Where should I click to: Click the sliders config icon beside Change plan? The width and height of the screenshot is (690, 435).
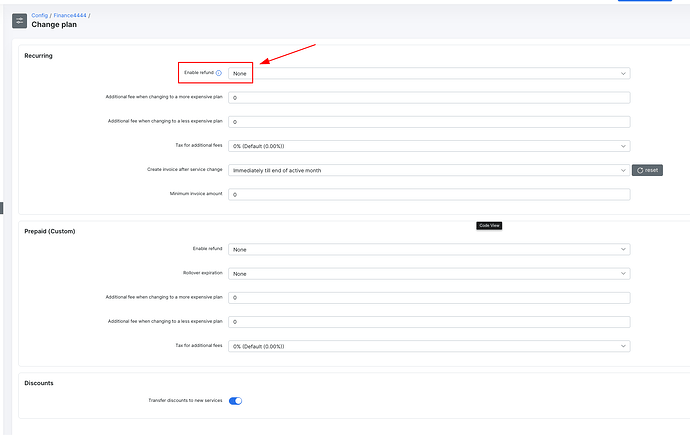coord(19,20)
